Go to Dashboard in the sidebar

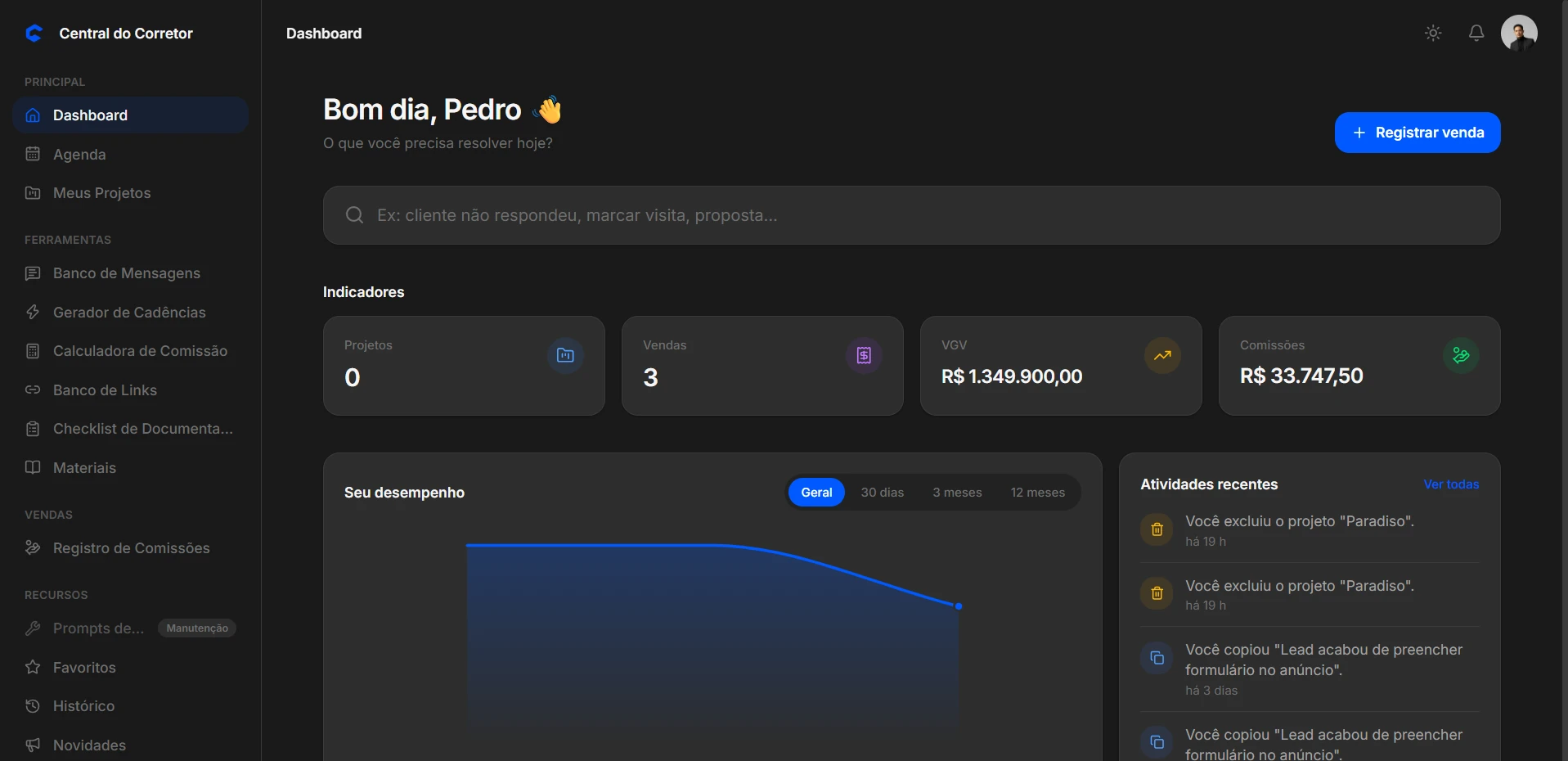[x=130, y=115]
